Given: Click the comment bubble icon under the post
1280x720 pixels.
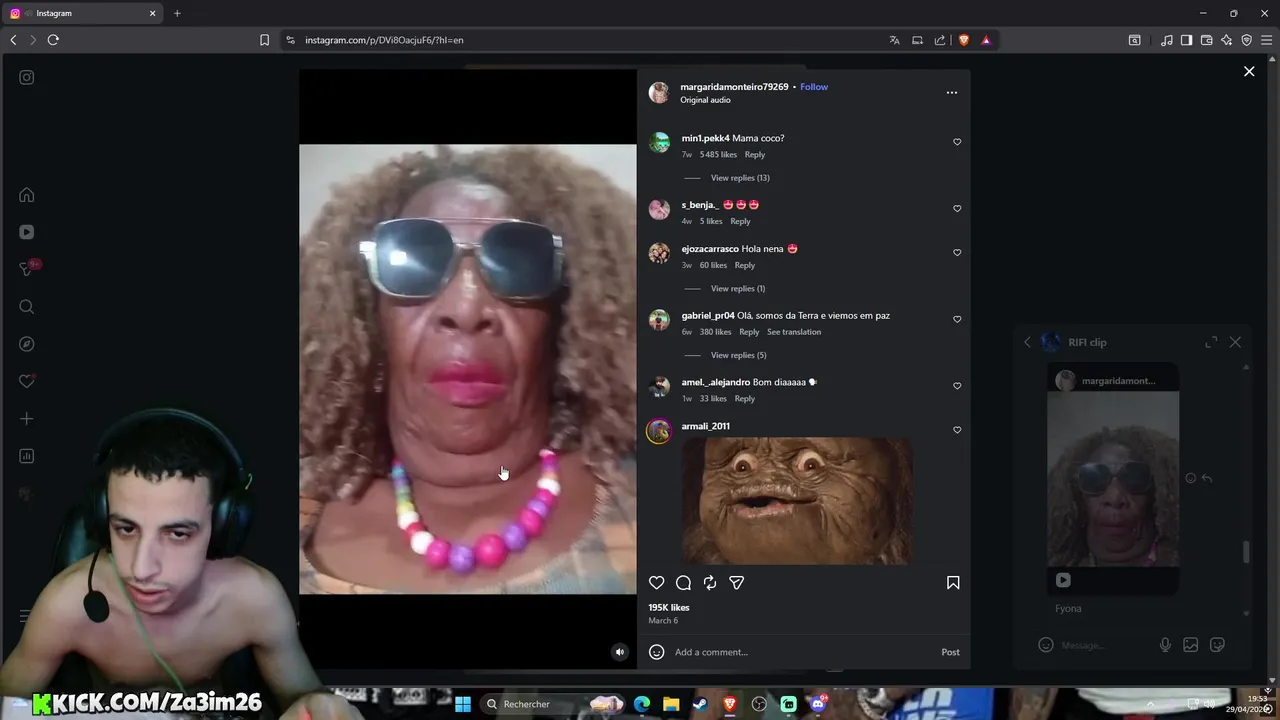Looking at the screenshot, I should pos(683,583).
